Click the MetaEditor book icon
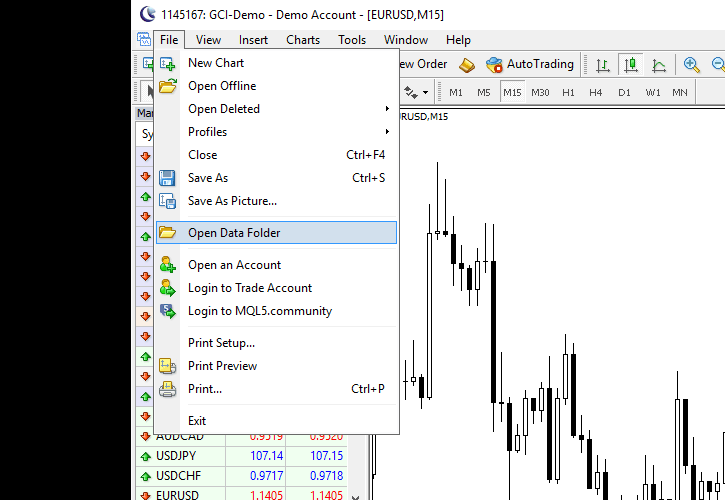This screenshot has width=725, height=500. 467,64
